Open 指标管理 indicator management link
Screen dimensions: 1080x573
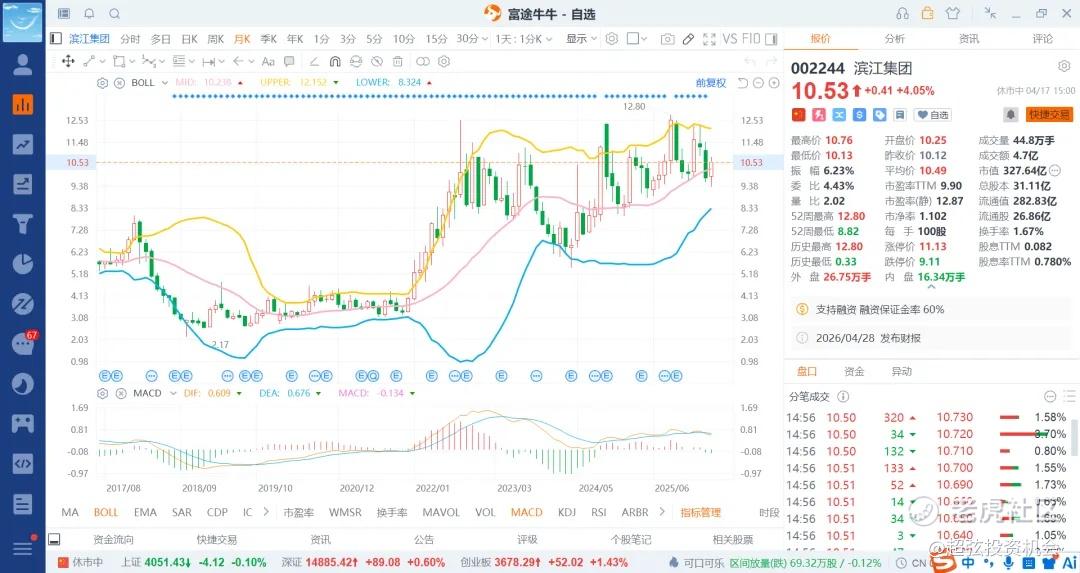tap(700, 512)
